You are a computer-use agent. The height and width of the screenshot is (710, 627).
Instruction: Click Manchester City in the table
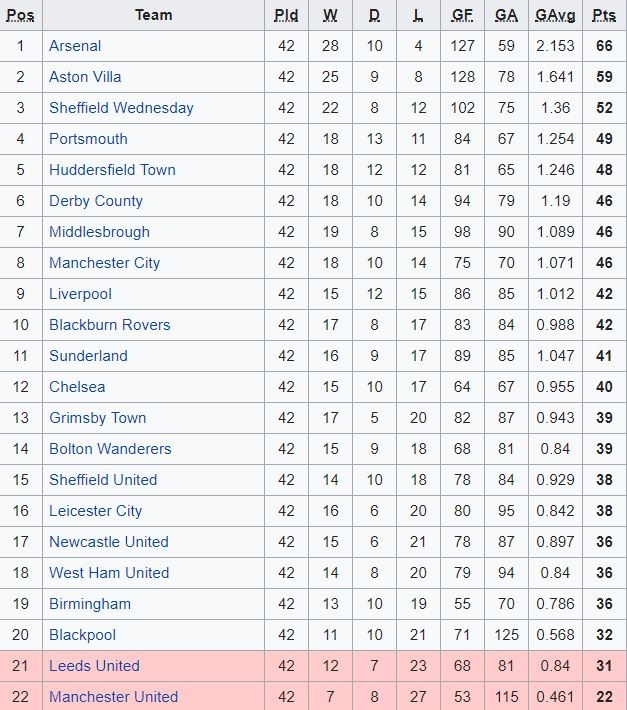104,263
